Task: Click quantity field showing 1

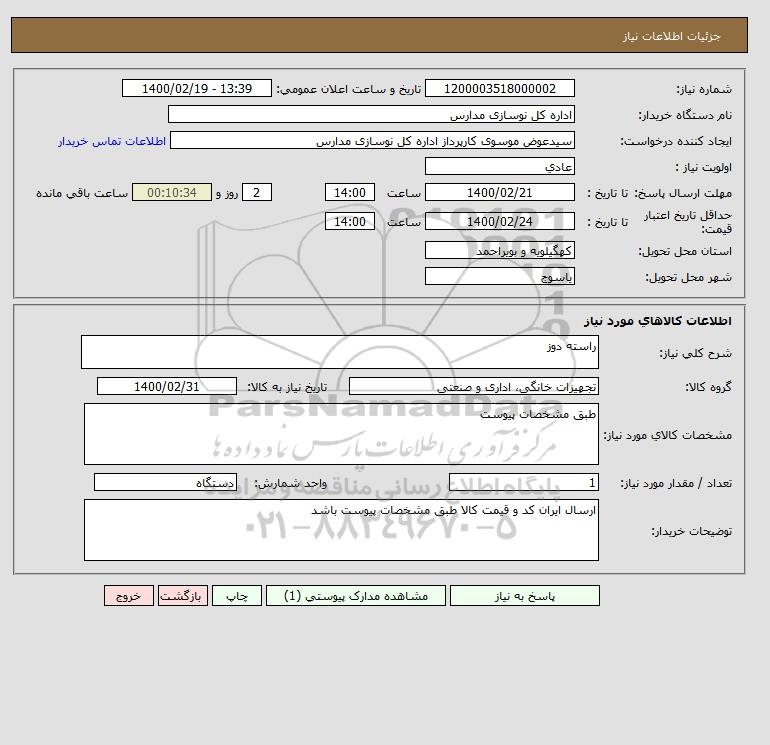Action: click(523, 483)
